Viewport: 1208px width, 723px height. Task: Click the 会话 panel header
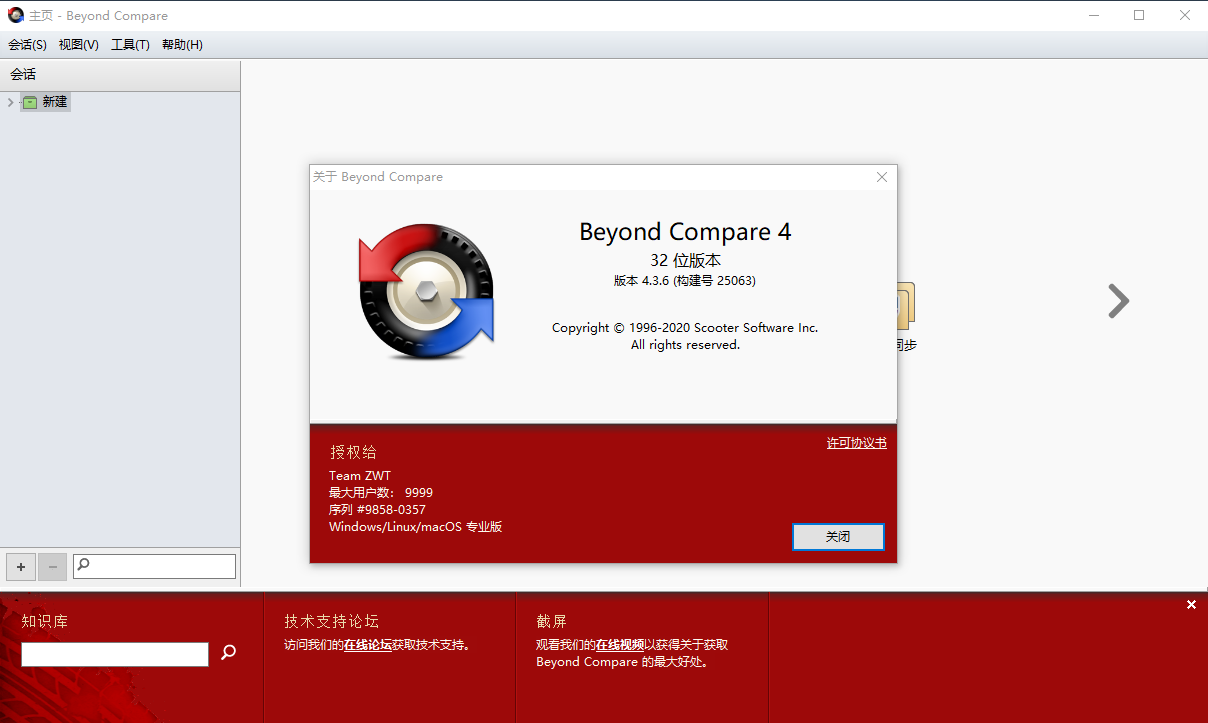click(120, 74)
